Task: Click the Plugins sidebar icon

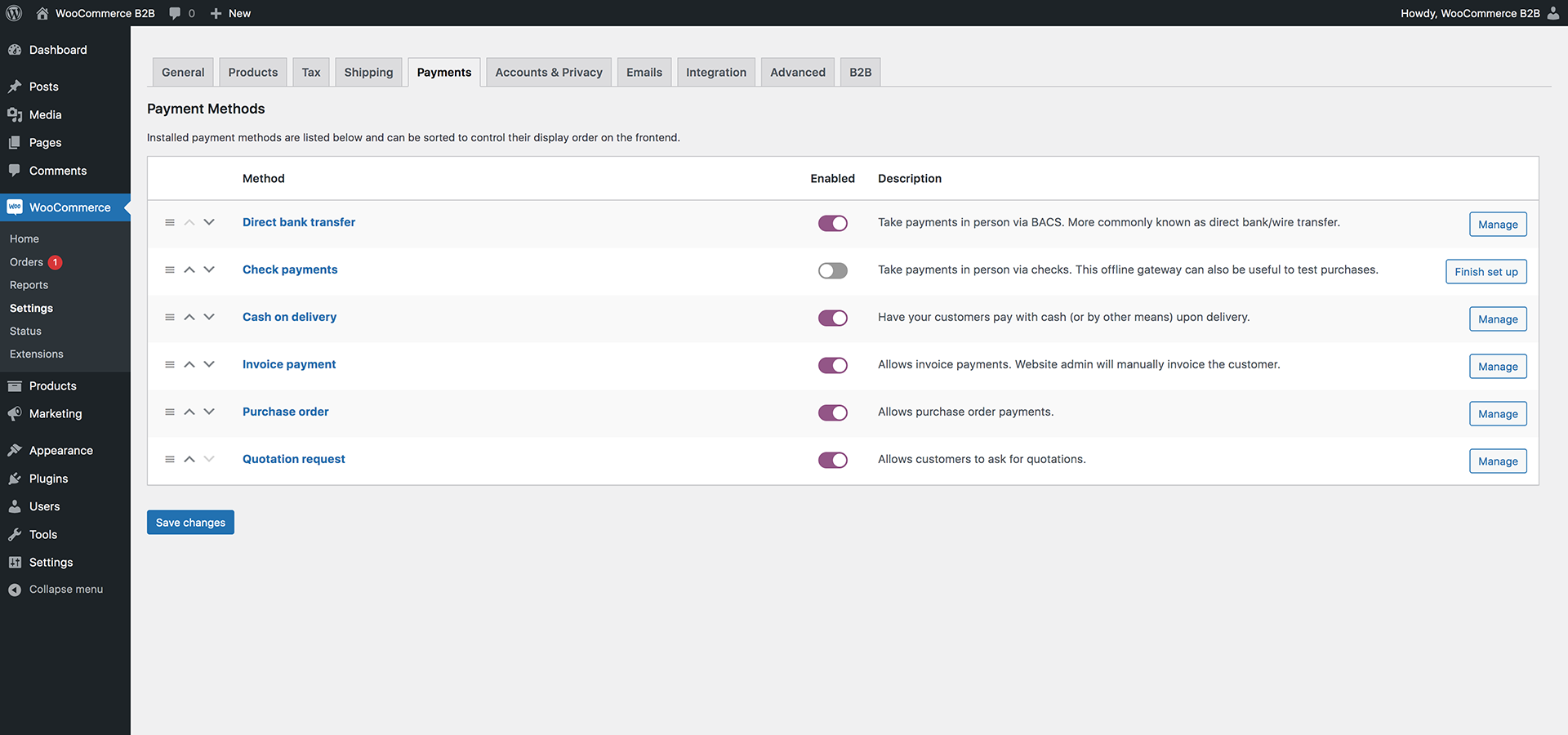Action: coord(15,478)
